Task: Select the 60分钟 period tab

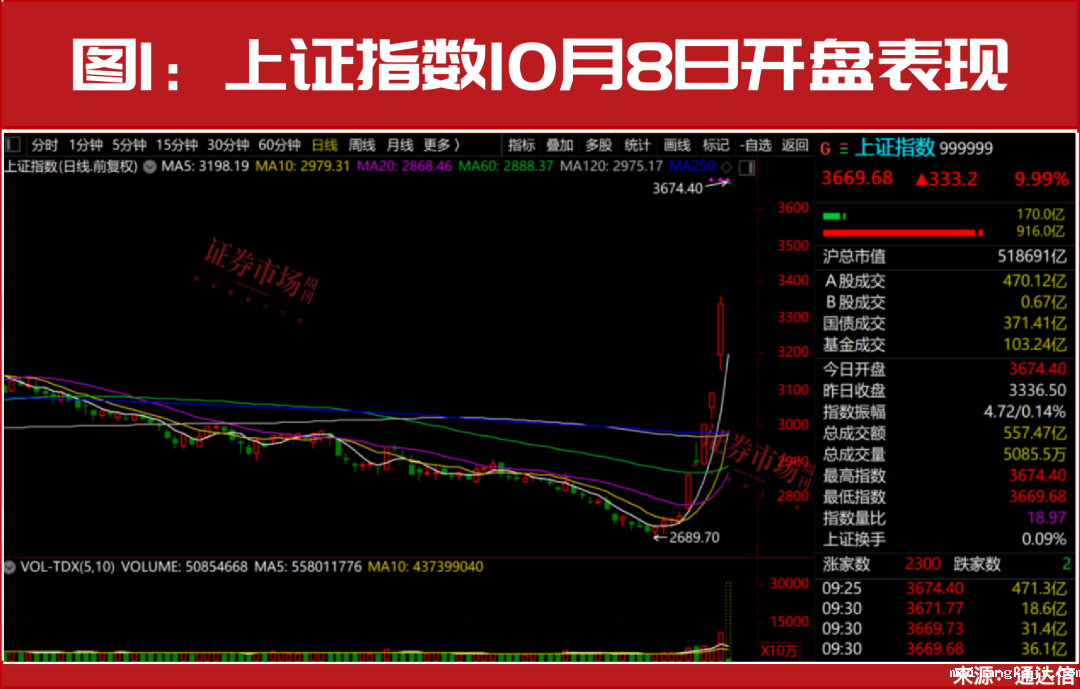Action: click(280, 145)
